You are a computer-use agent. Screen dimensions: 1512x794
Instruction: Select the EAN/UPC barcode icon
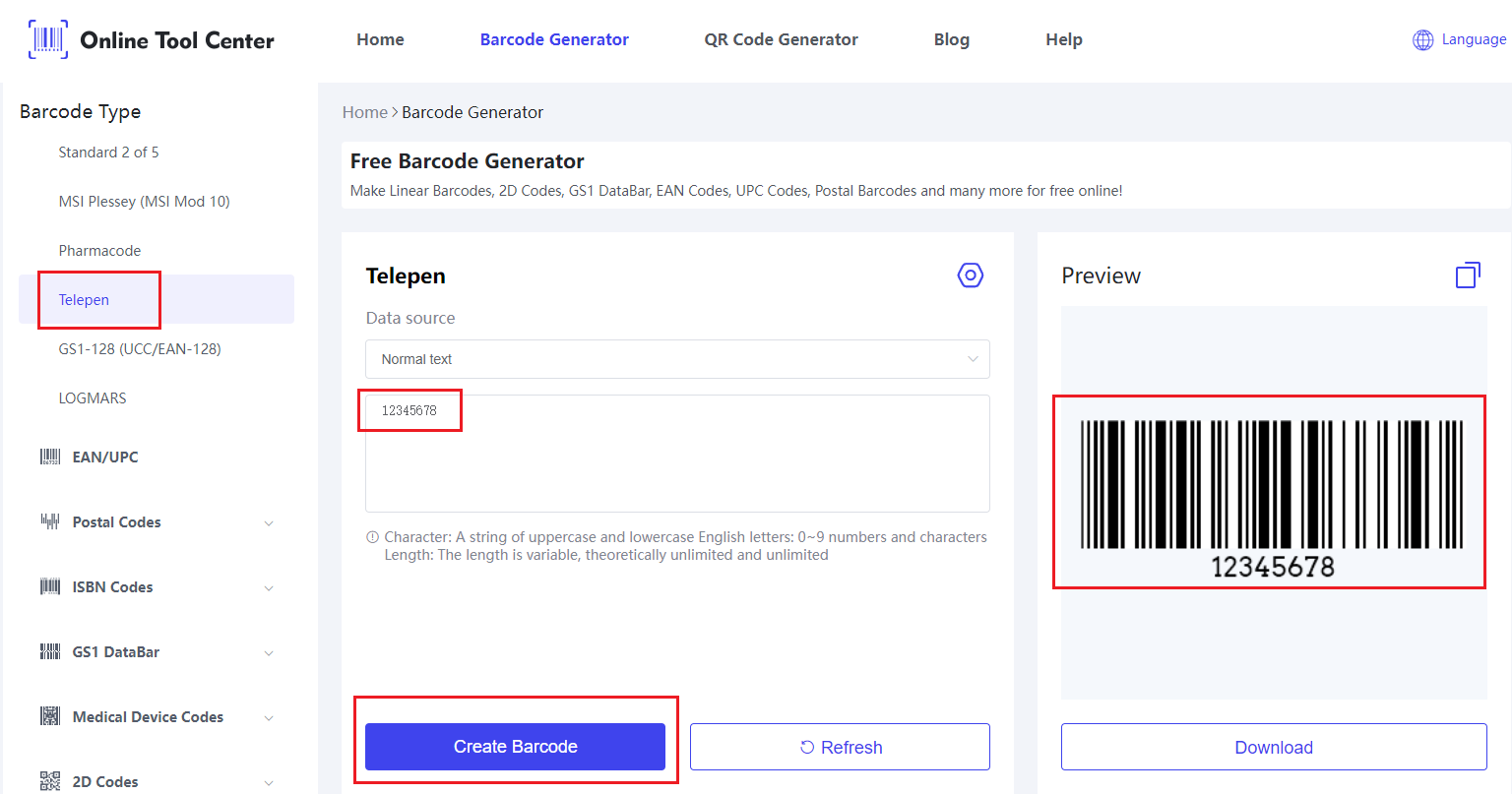pyautogui.click(x=50, y=457)
